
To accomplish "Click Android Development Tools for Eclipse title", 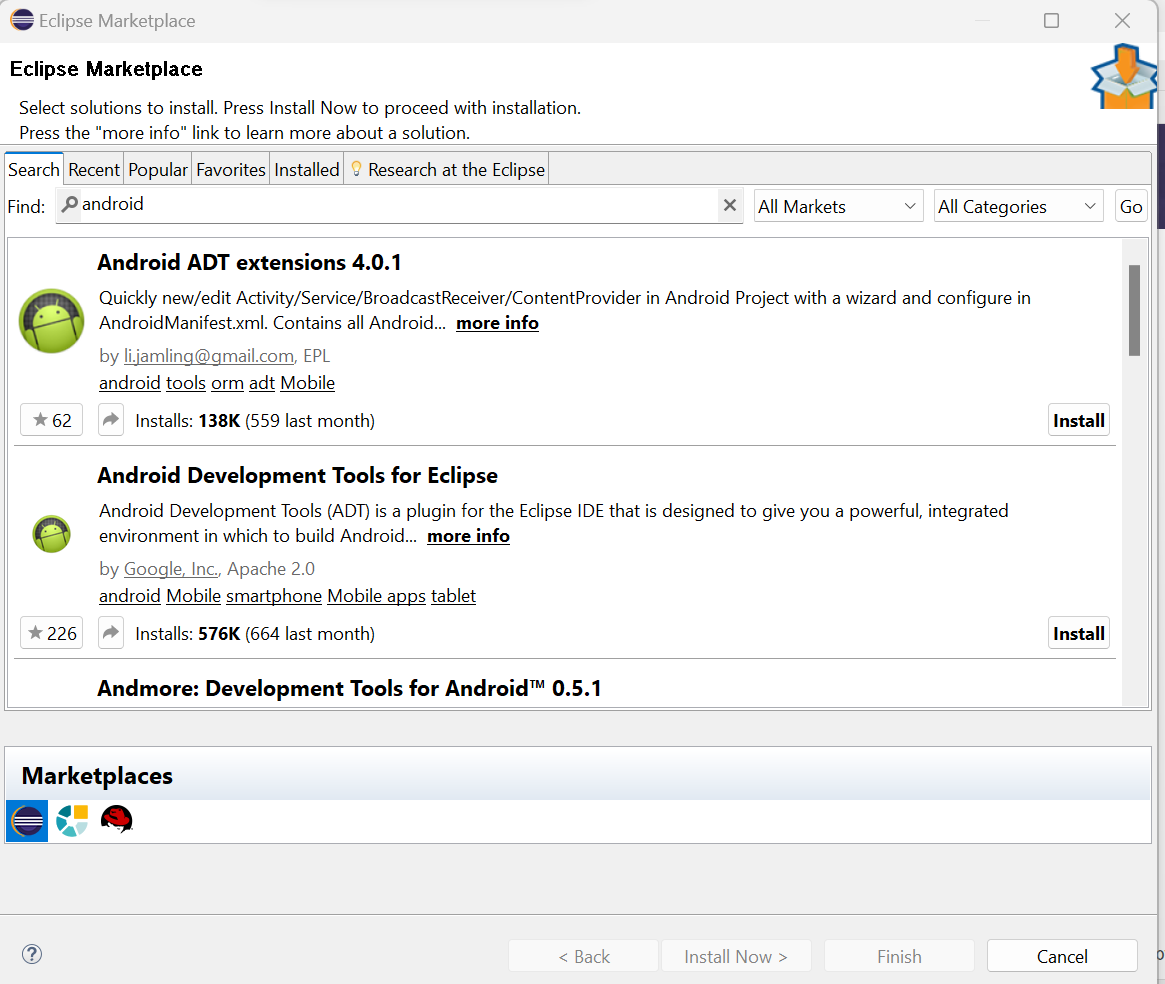I will (297, 475).
